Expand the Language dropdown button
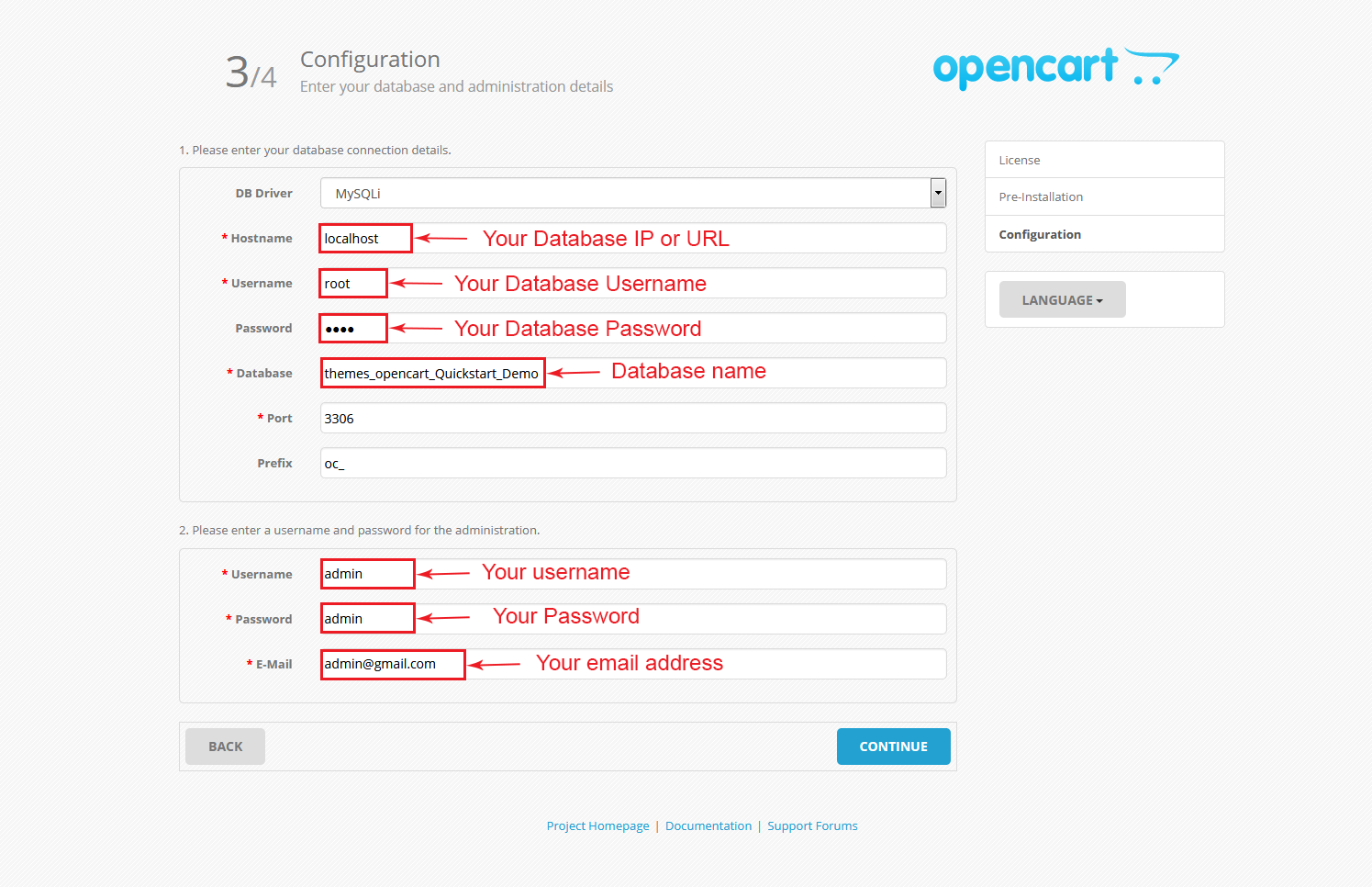The image size is (1372, 887). pos(1062,300)
